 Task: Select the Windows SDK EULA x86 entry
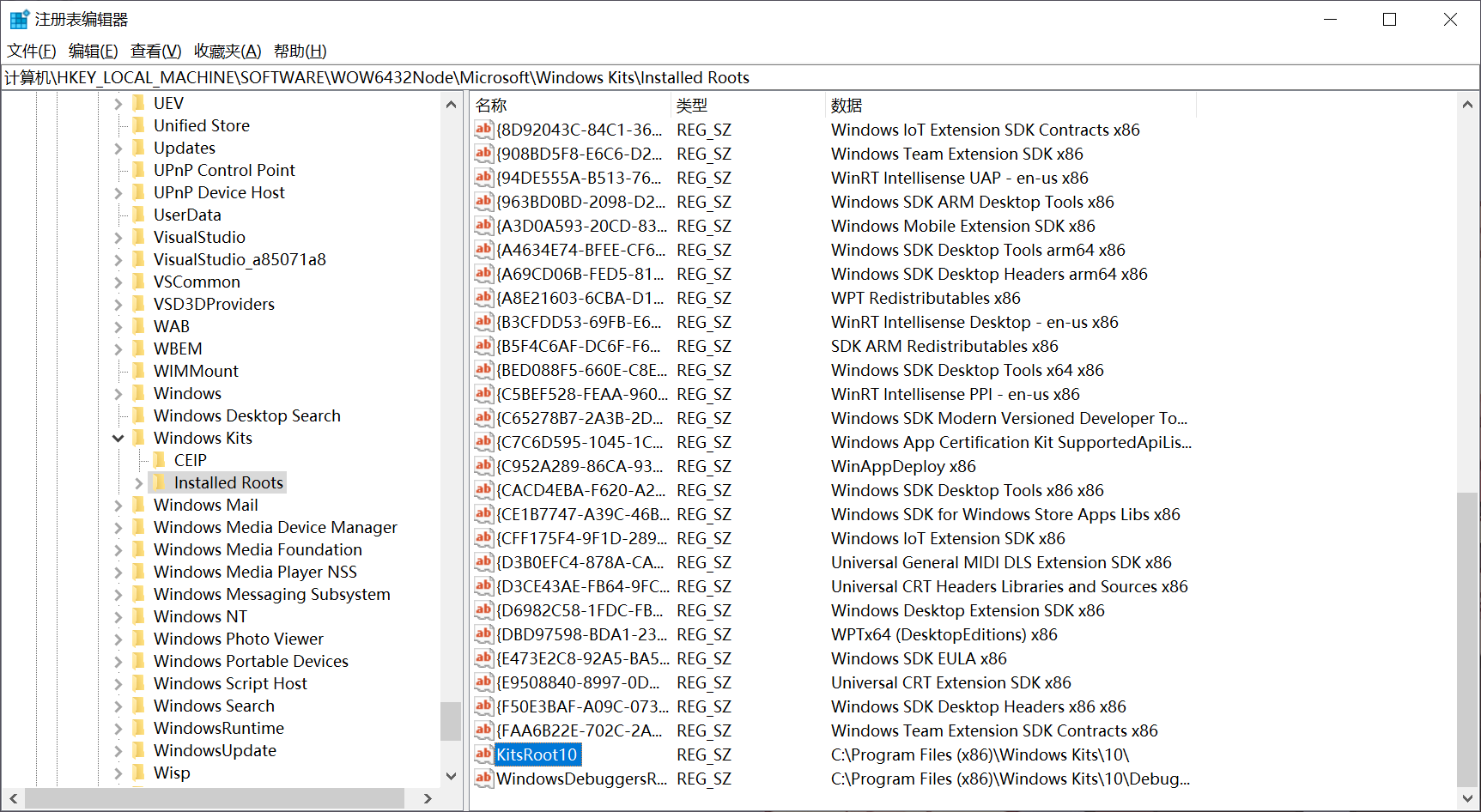point(919,658)
